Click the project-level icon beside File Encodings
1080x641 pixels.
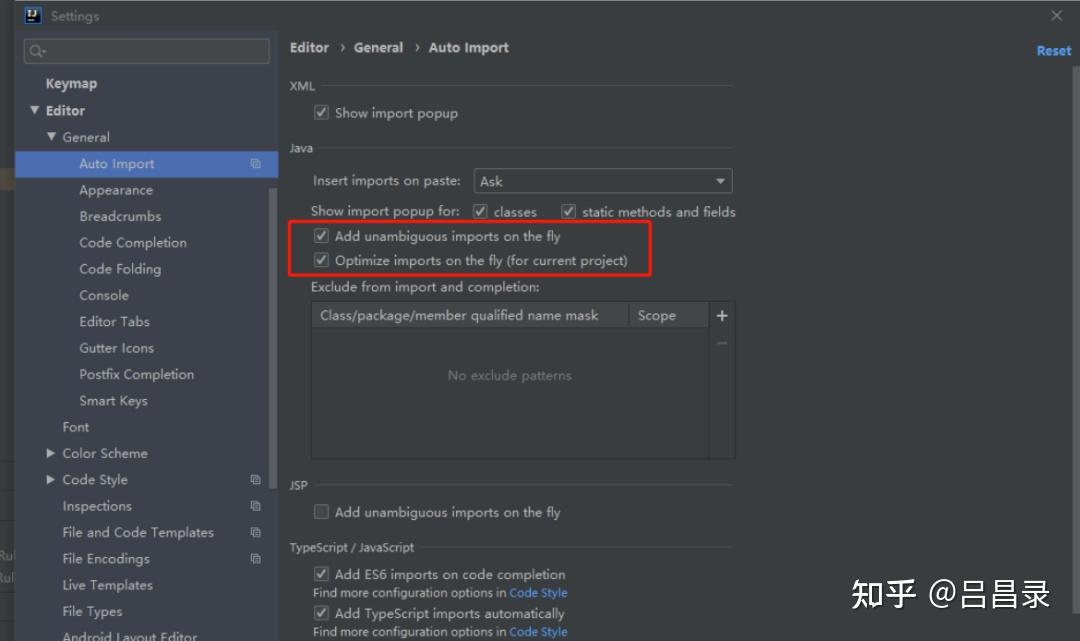click(256, 559)
